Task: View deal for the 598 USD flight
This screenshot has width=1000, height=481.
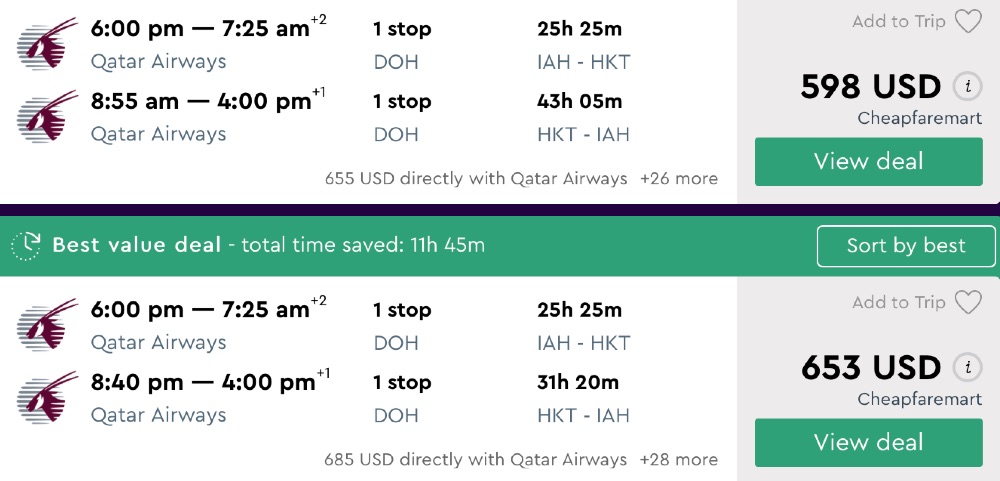Action: [x=868, y=162]
